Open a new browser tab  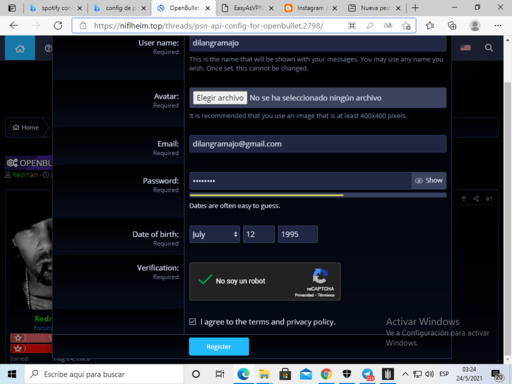point(415,8)
